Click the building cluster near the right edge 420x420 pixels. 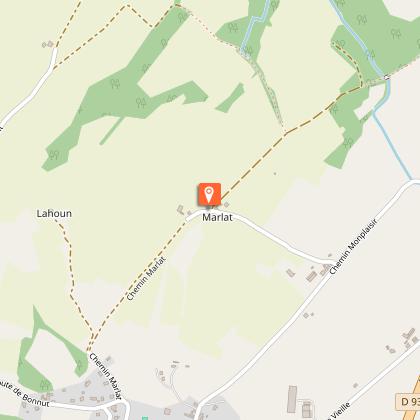(410, 336)
